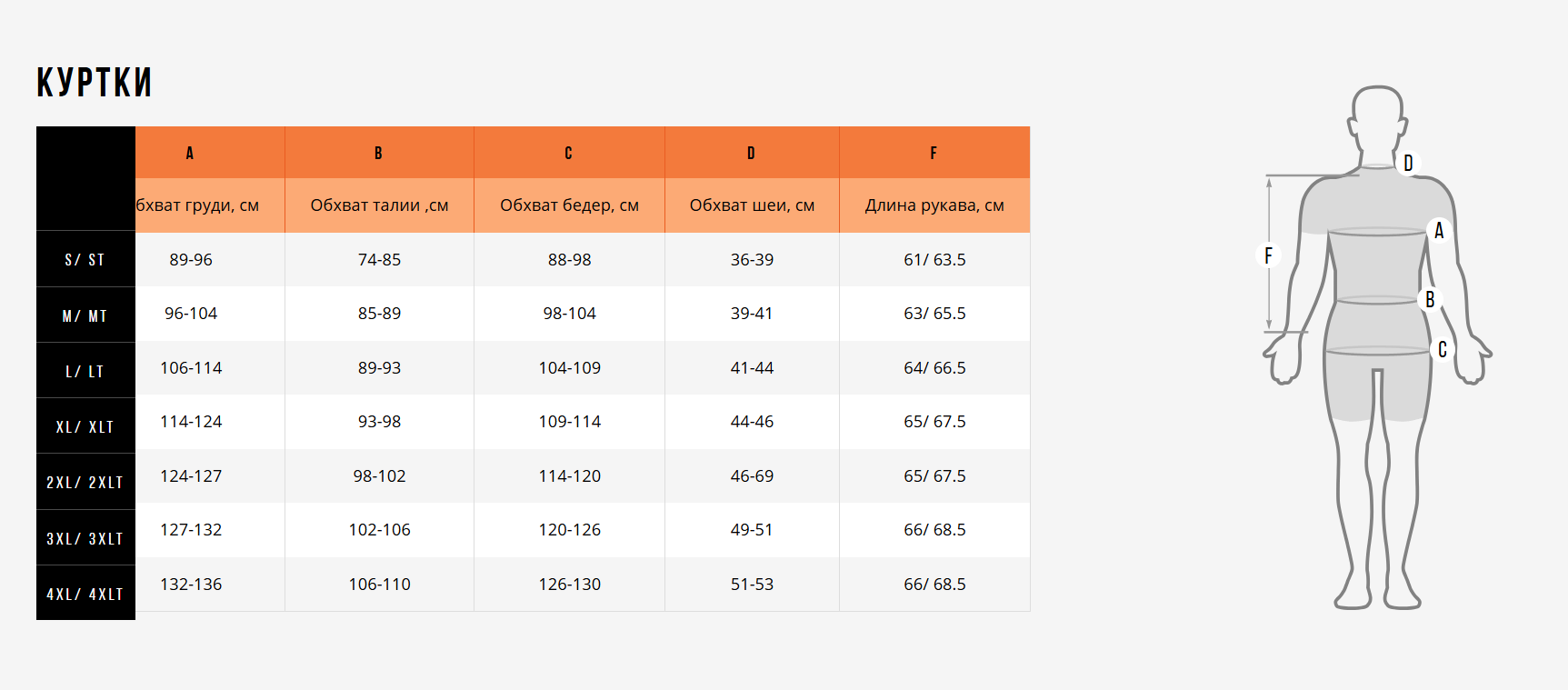This screenshot has height=690, width=1568.
Task: Select the C hip marker on the diagram
Action: [1442, 349]
